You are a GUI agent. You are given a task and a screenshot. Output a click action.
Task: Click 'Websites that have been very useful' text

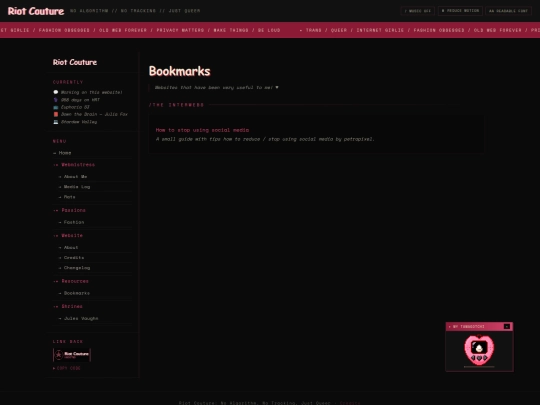click(x=216, y=87)
